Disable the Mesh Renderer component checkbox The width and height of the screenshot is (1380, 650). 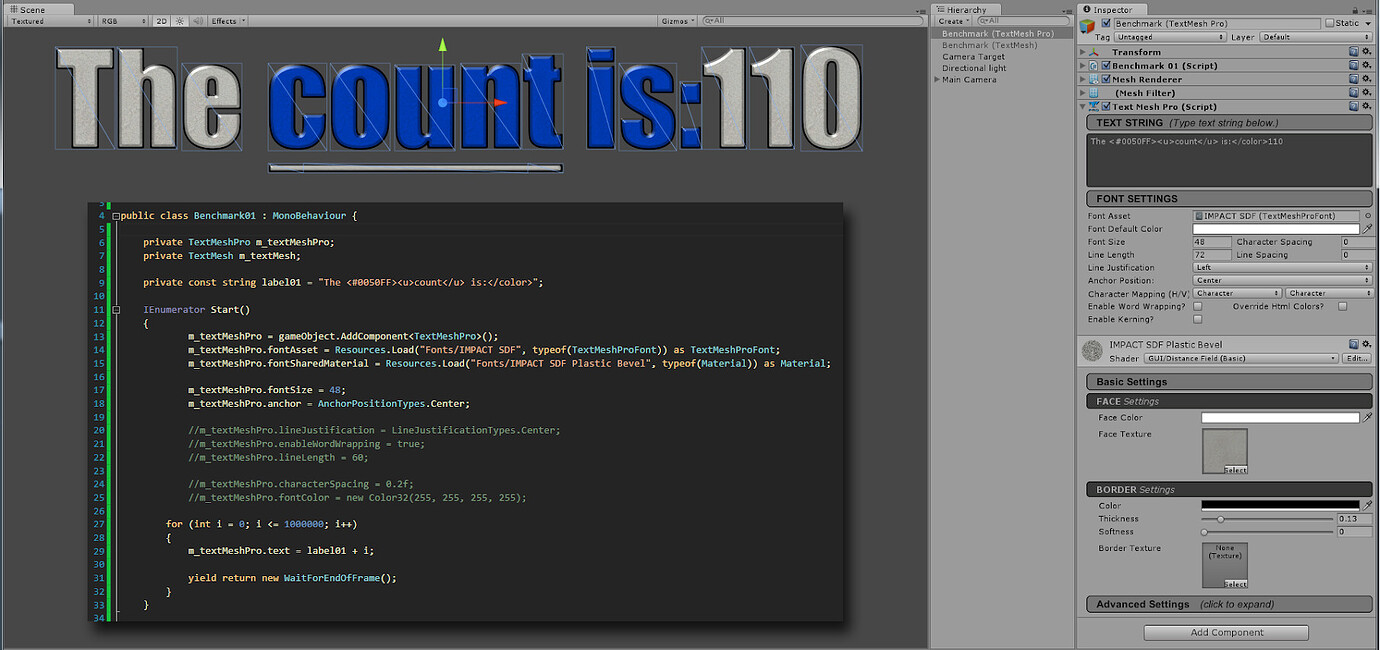(x=1106, y=79)
